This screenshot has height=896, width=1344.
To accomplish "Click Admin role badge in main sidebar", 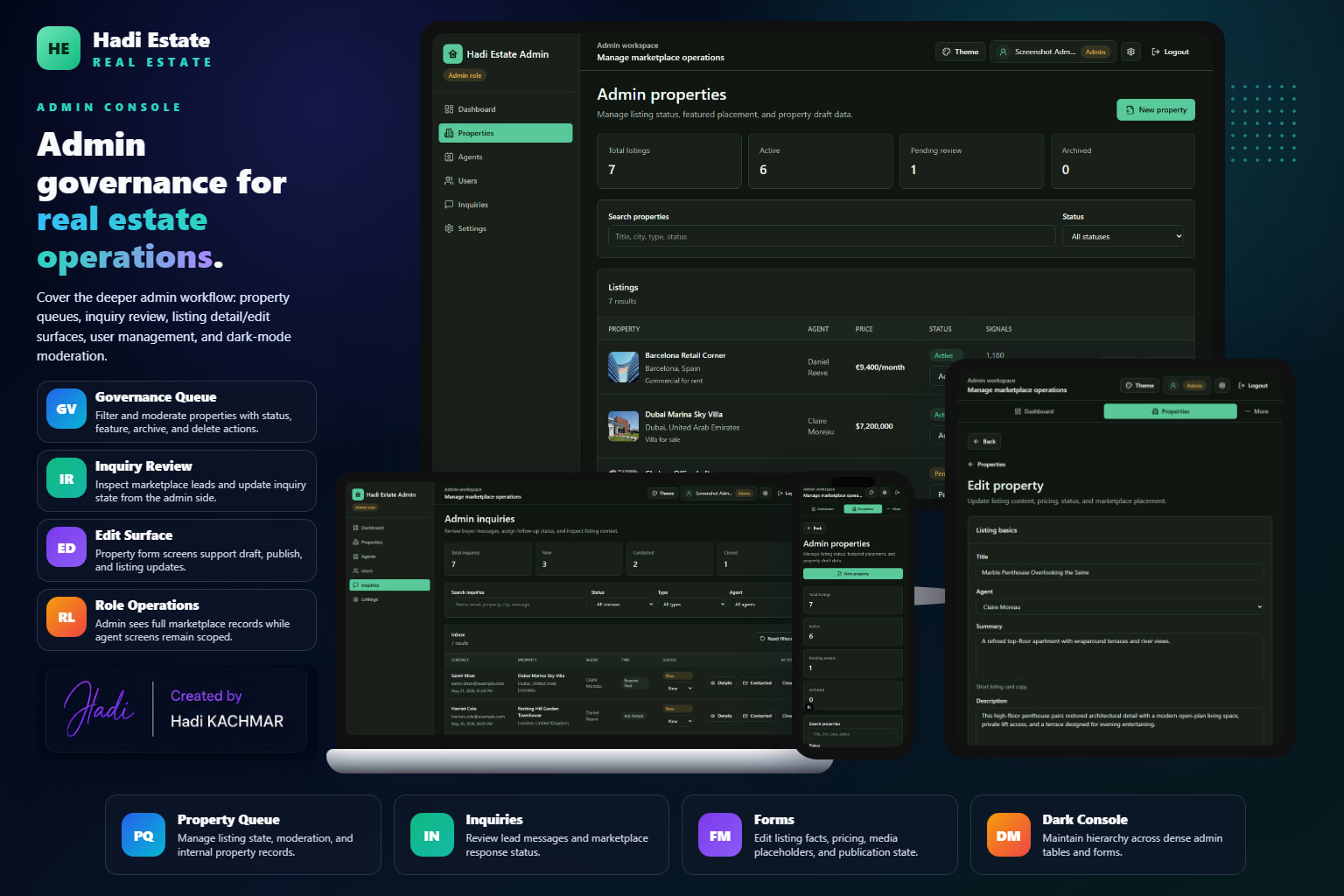I will tap(465, 75).
